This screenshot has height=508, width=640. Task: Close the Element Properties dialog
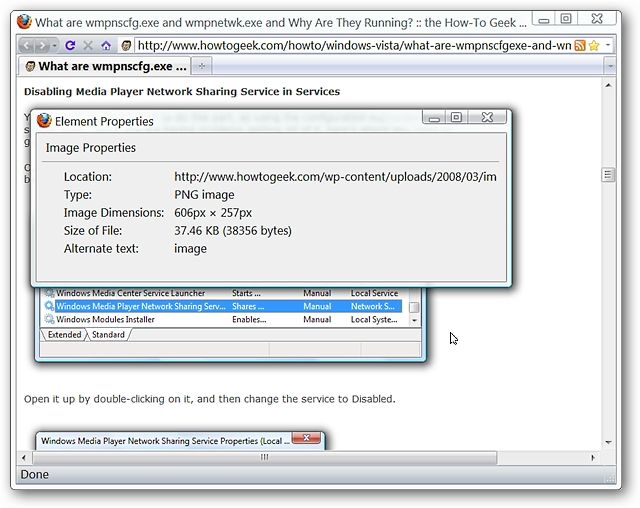(487, 117)
